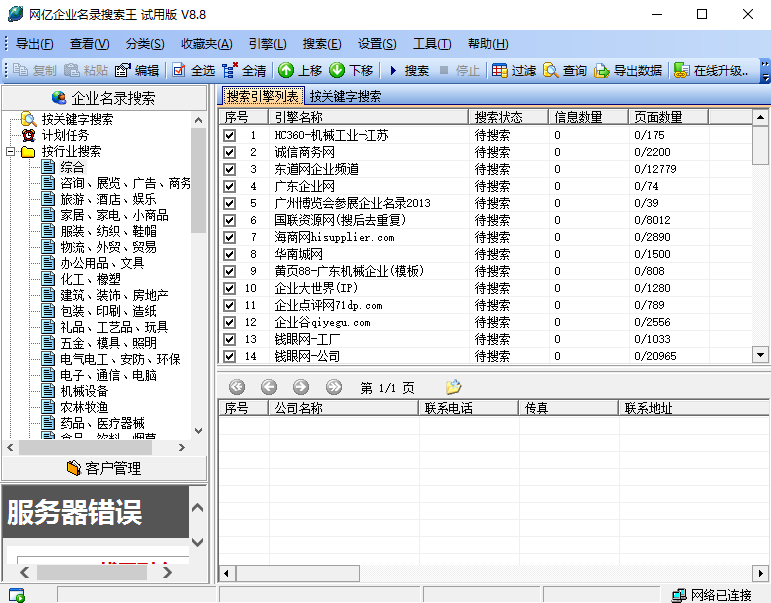Toggle checkbox for 国联资源网(搜后去重复)
771x603 pixels.
click(x=230, y=220)
